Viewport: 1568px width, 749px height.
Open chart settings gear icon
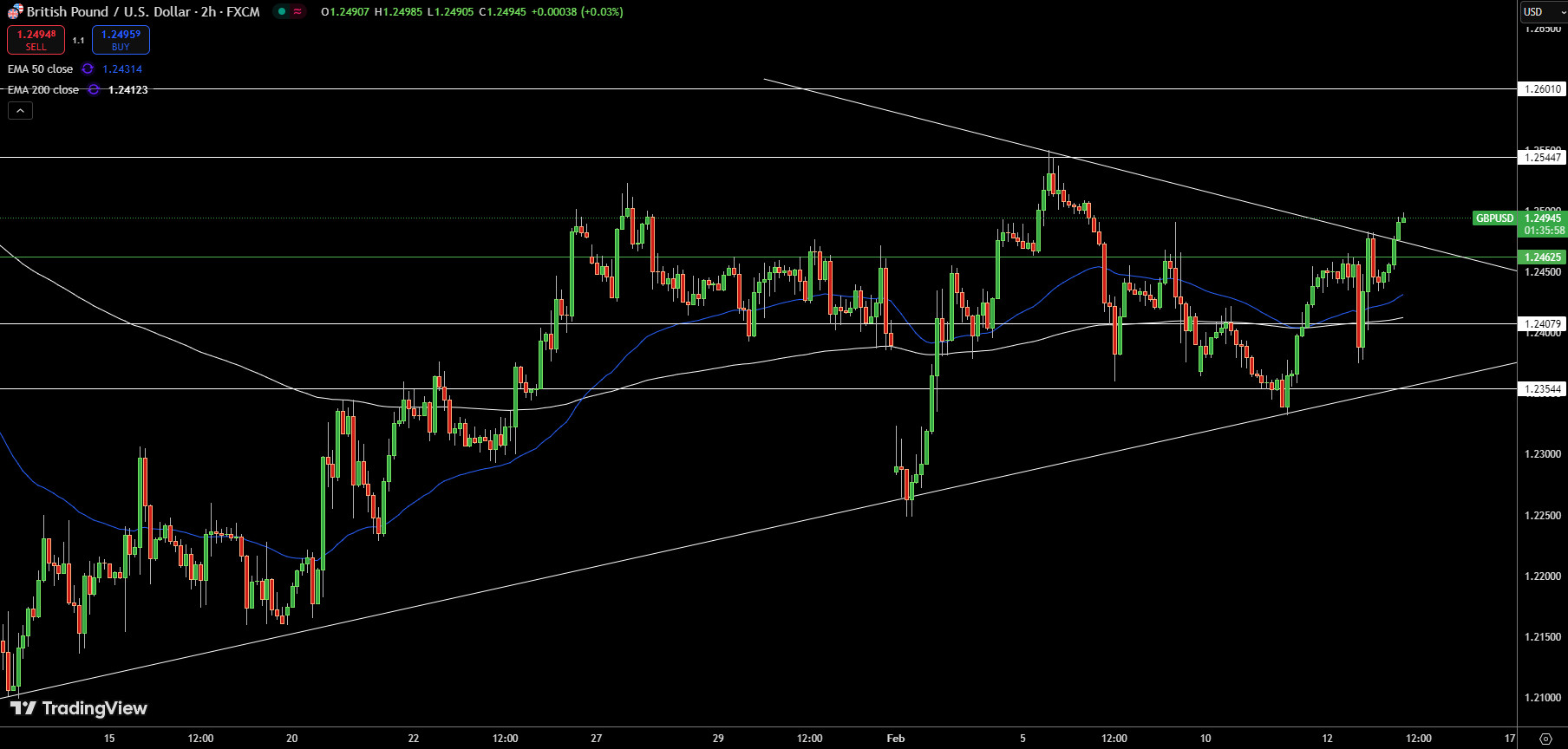(x=1545, y=739)
